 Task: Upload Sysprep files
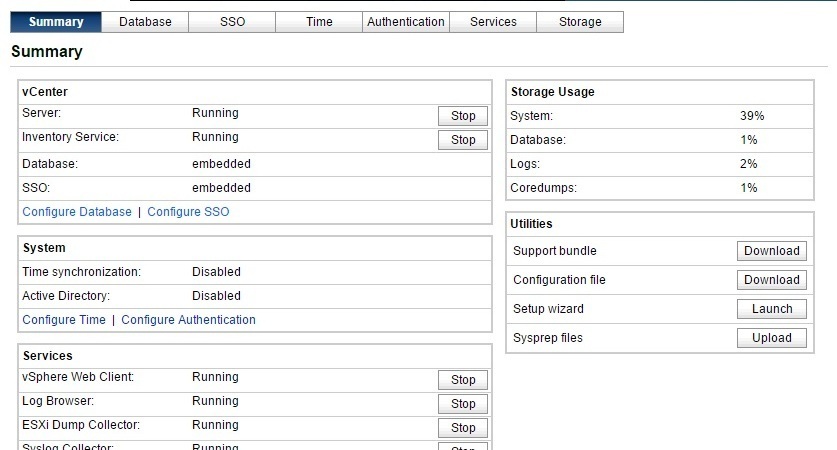[772, 338]
